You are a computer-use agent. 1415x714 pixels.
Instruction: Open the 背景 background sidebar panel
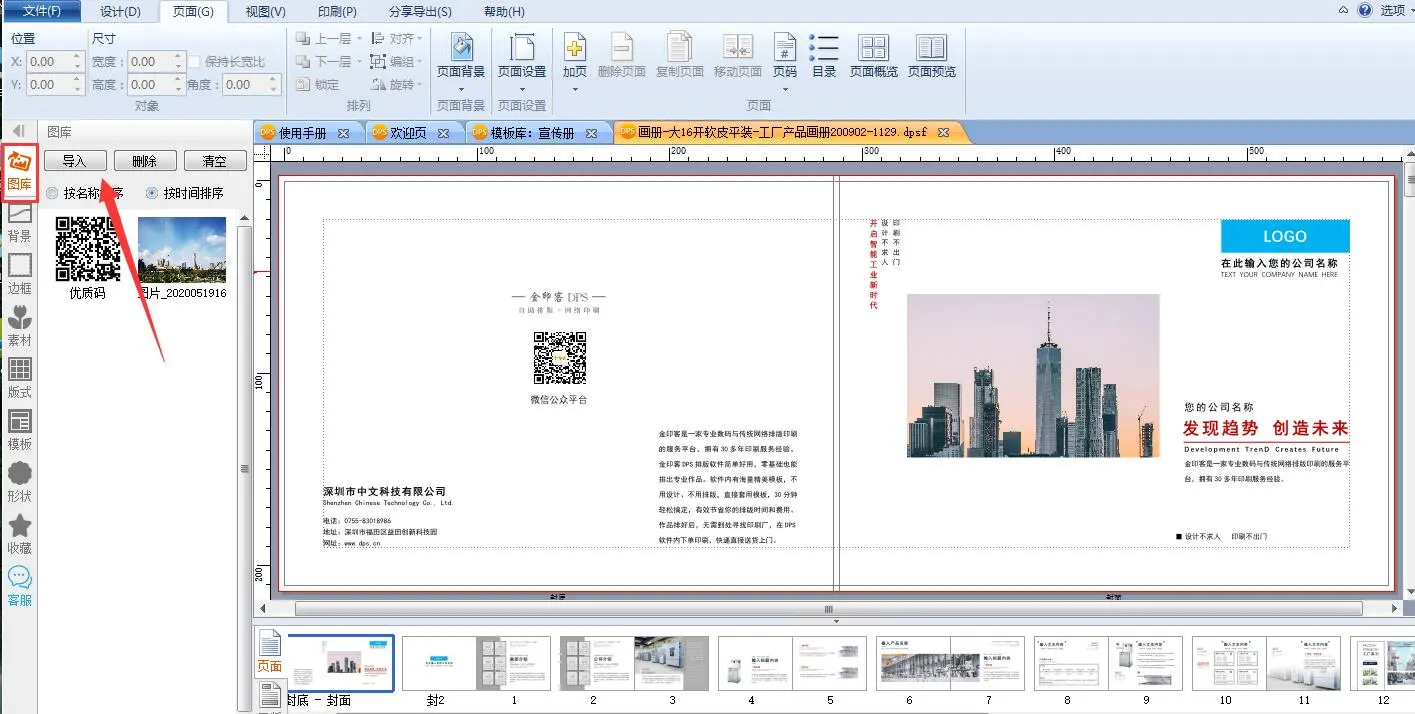point(19,222)
